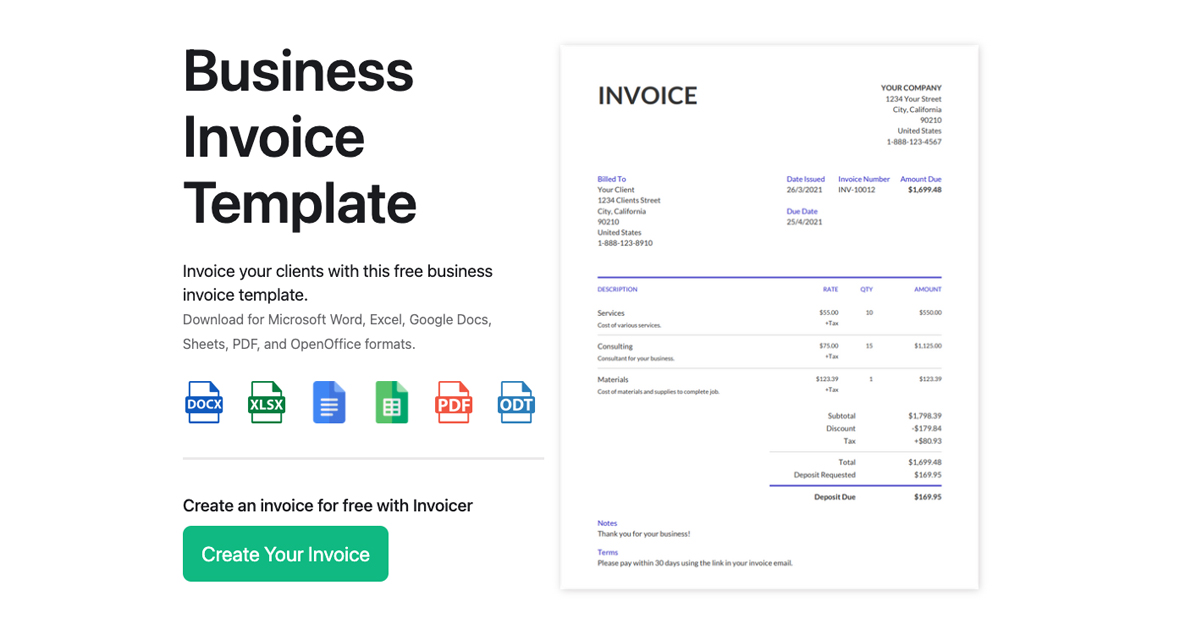Click the 'Create an invoice for free with Invoicer' text

coord(327,505)
